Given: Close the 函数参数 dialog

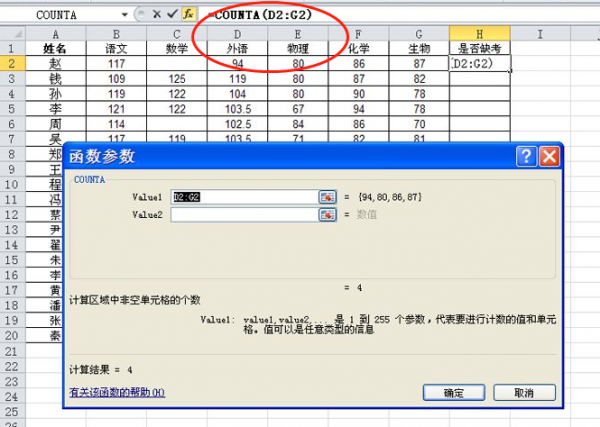Looking at the screenshot, I should (x=549, y=156).
